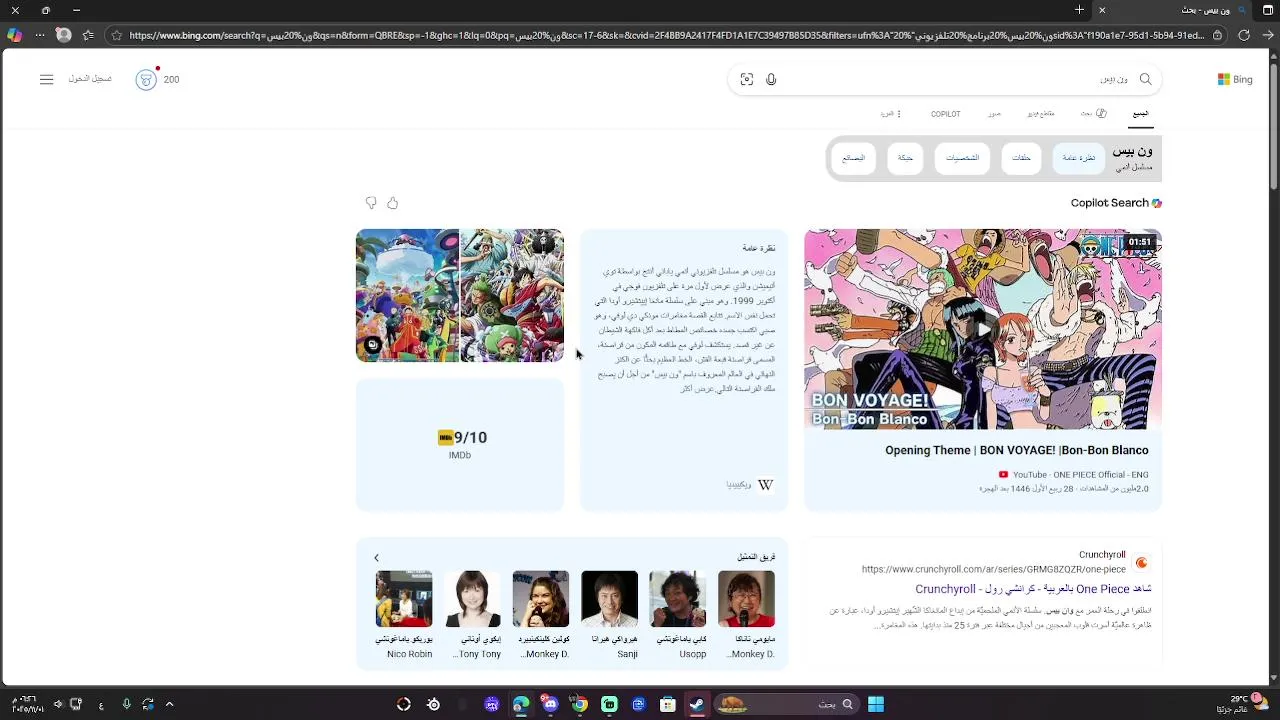
Task: Open the More options dropdown in search tabs
Action: tap(891, 114)
